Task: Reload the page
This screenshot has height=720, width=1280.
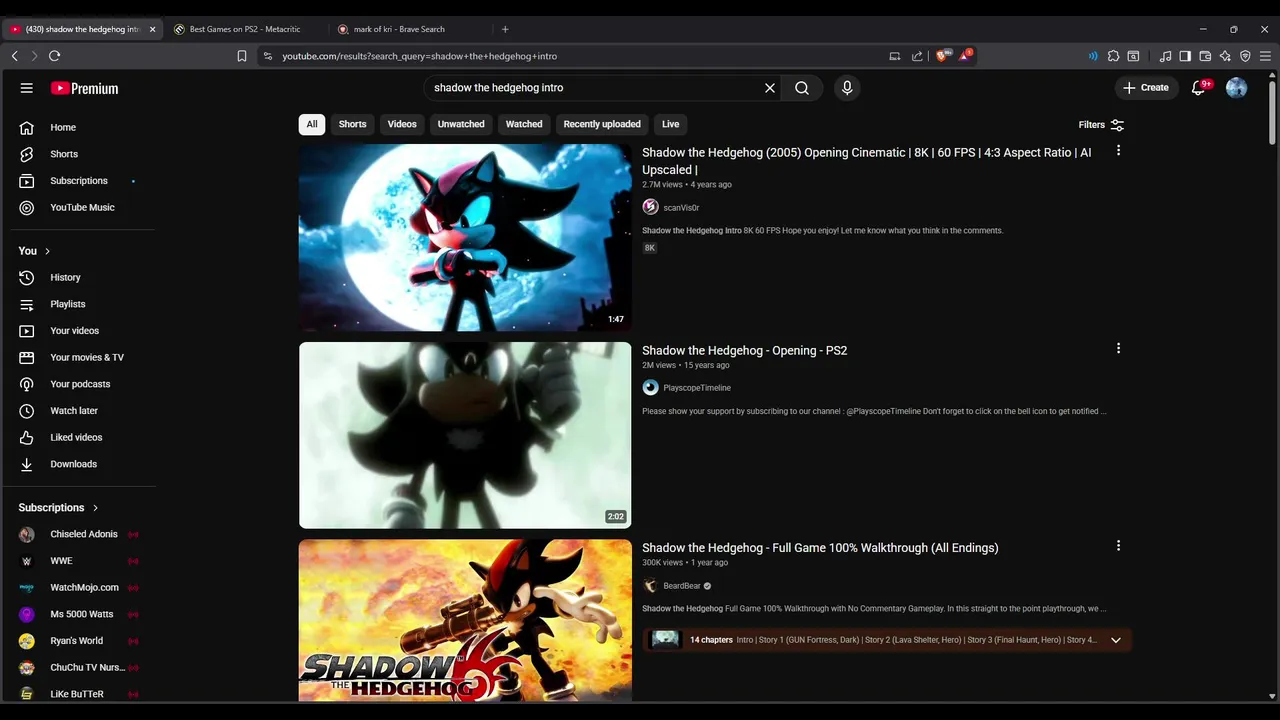Action: pos(55,56)
